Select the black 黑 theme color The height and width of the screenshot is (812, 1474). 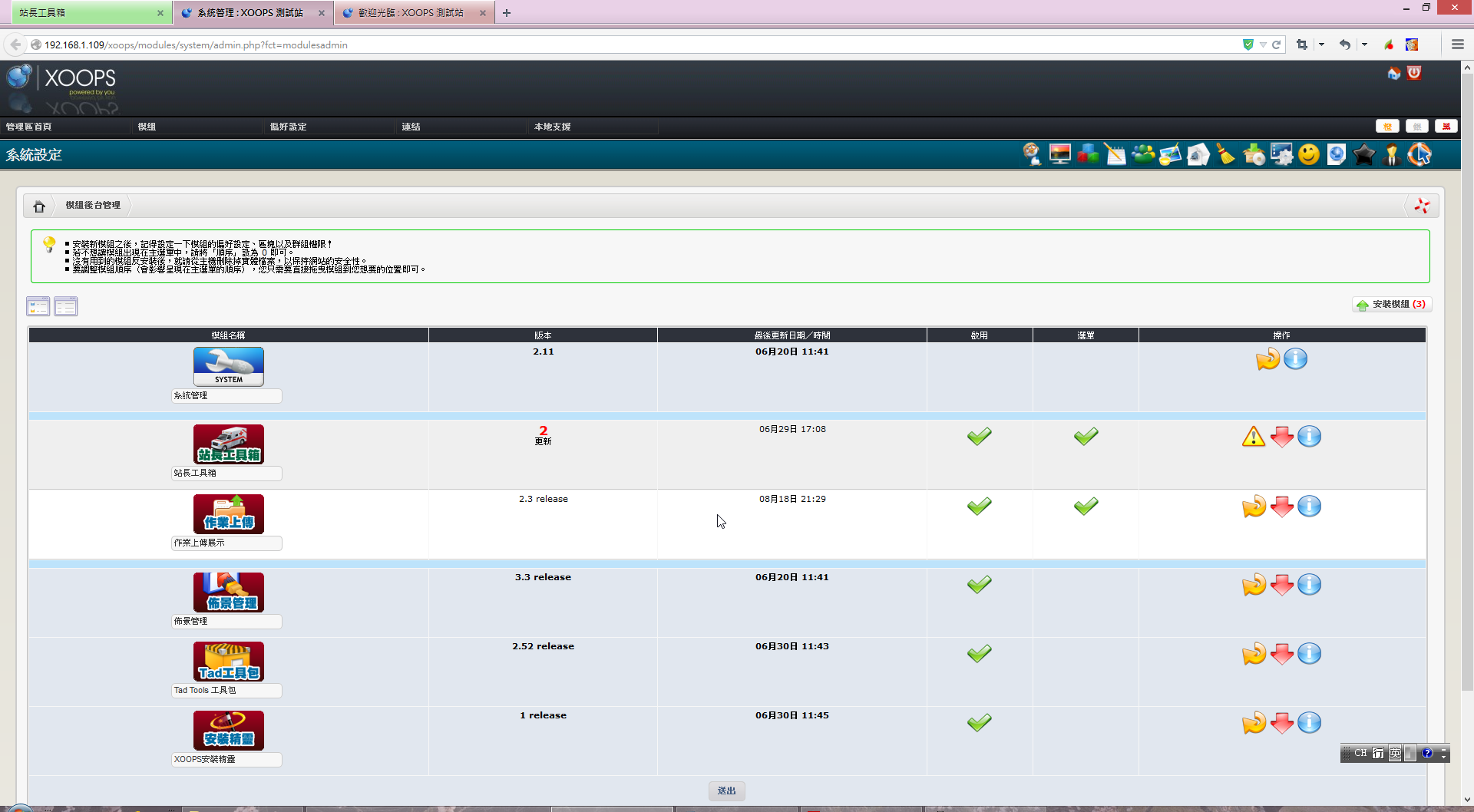pos(1446,127)
